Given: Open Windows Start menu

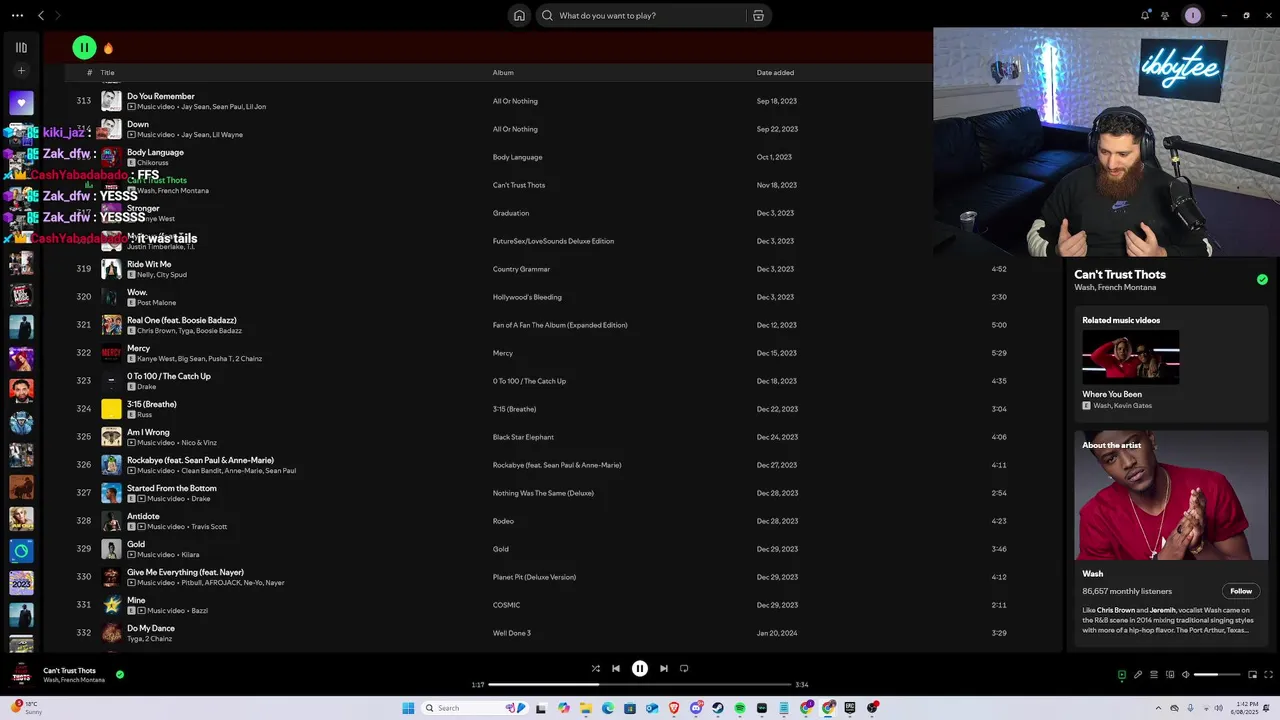Looking at the screenshot, I should point(408,708).
